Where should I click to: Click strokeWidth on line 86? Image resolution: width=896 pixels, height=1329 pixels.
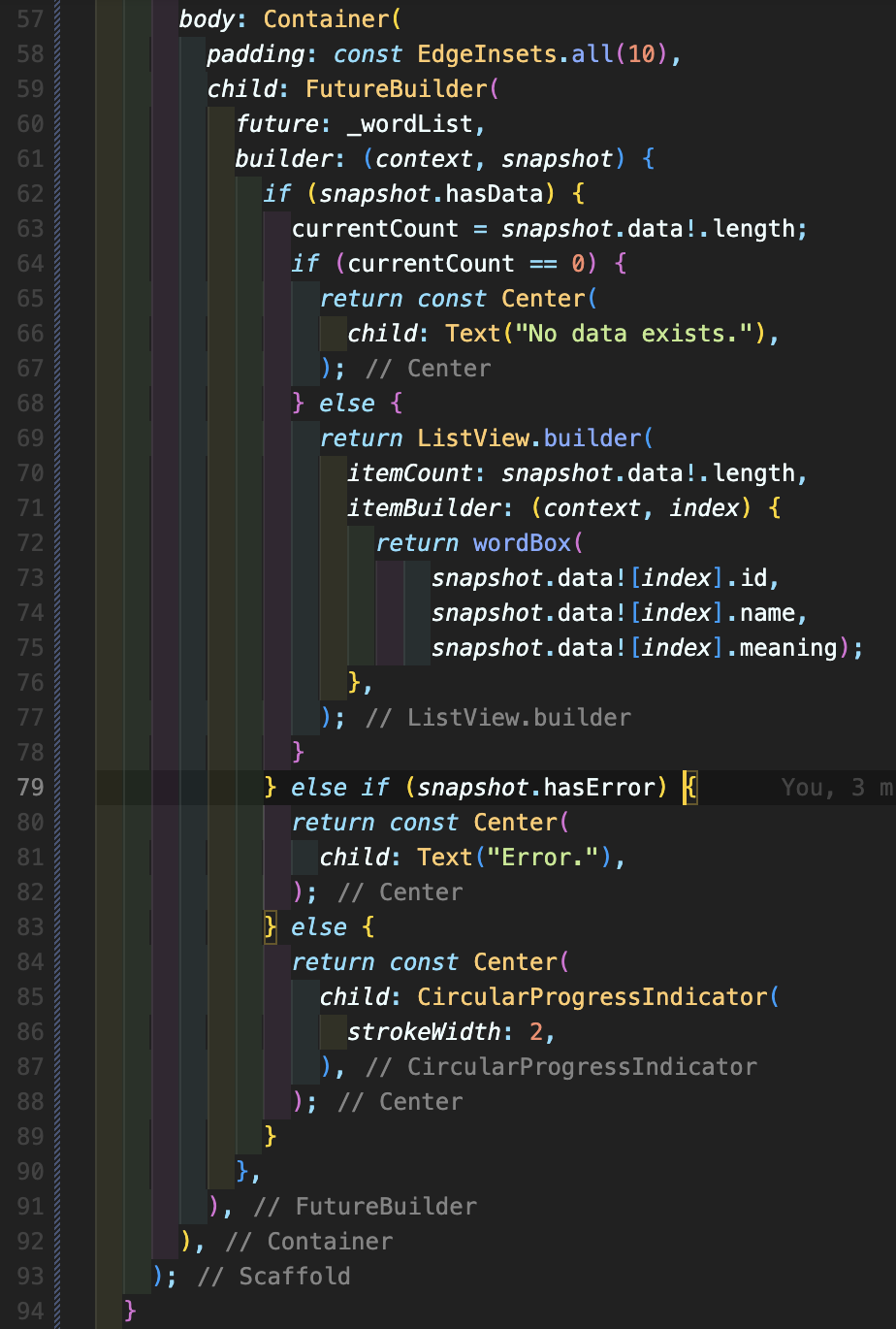(x=424, y=1031)
